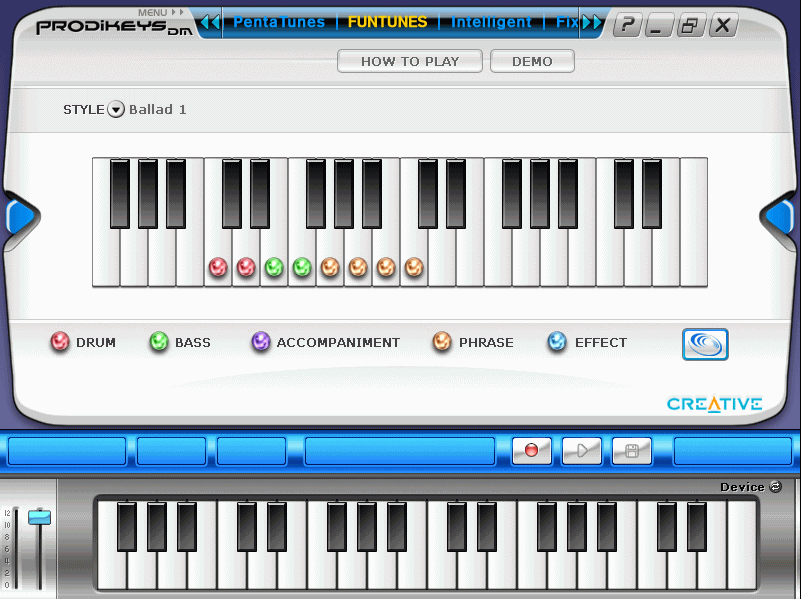Click the first green bass ball on the keys
The image size is (801, 599).
tap(274, 267)
